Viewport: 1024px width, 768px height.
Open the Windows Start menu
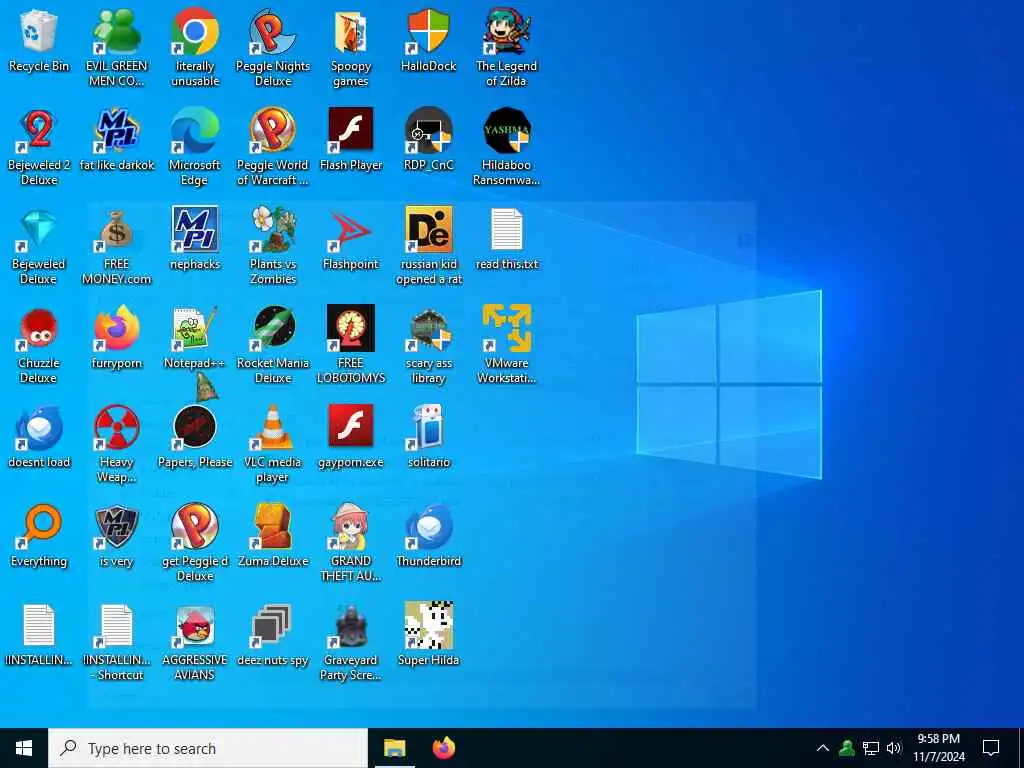point(24,748)
